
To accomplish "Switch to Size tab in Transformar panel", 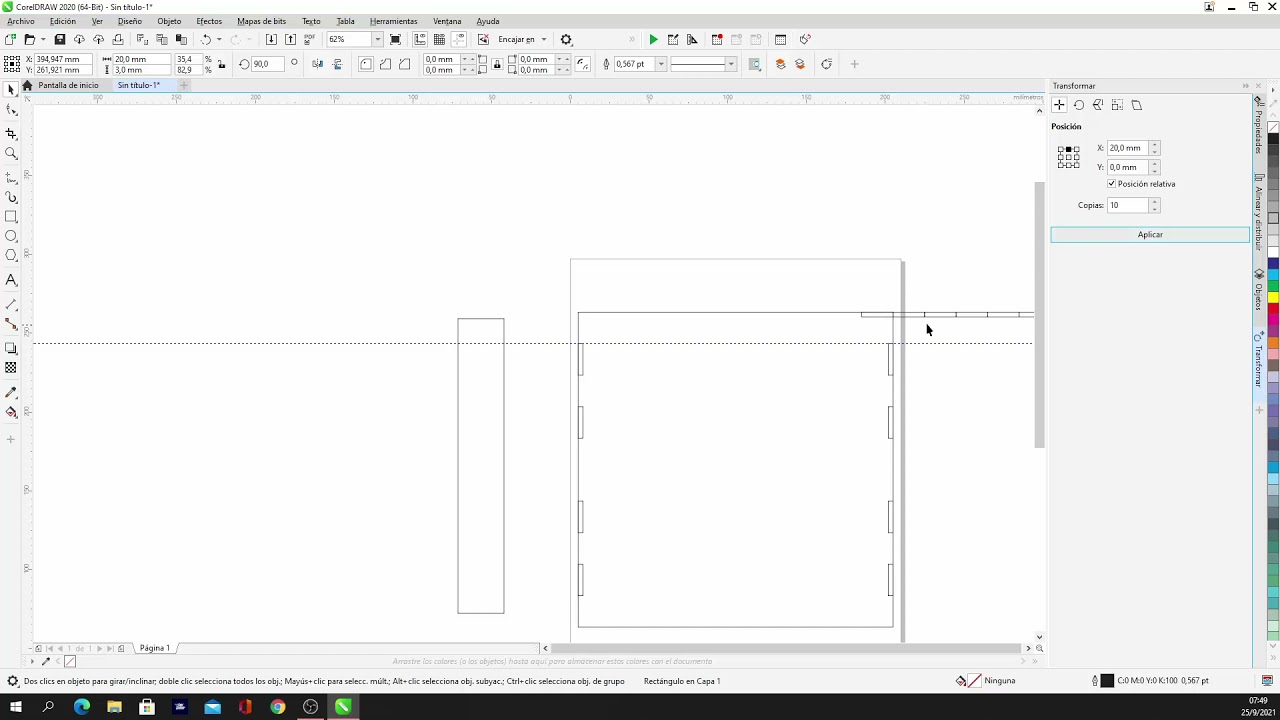I will click(x=1117, y=105).
